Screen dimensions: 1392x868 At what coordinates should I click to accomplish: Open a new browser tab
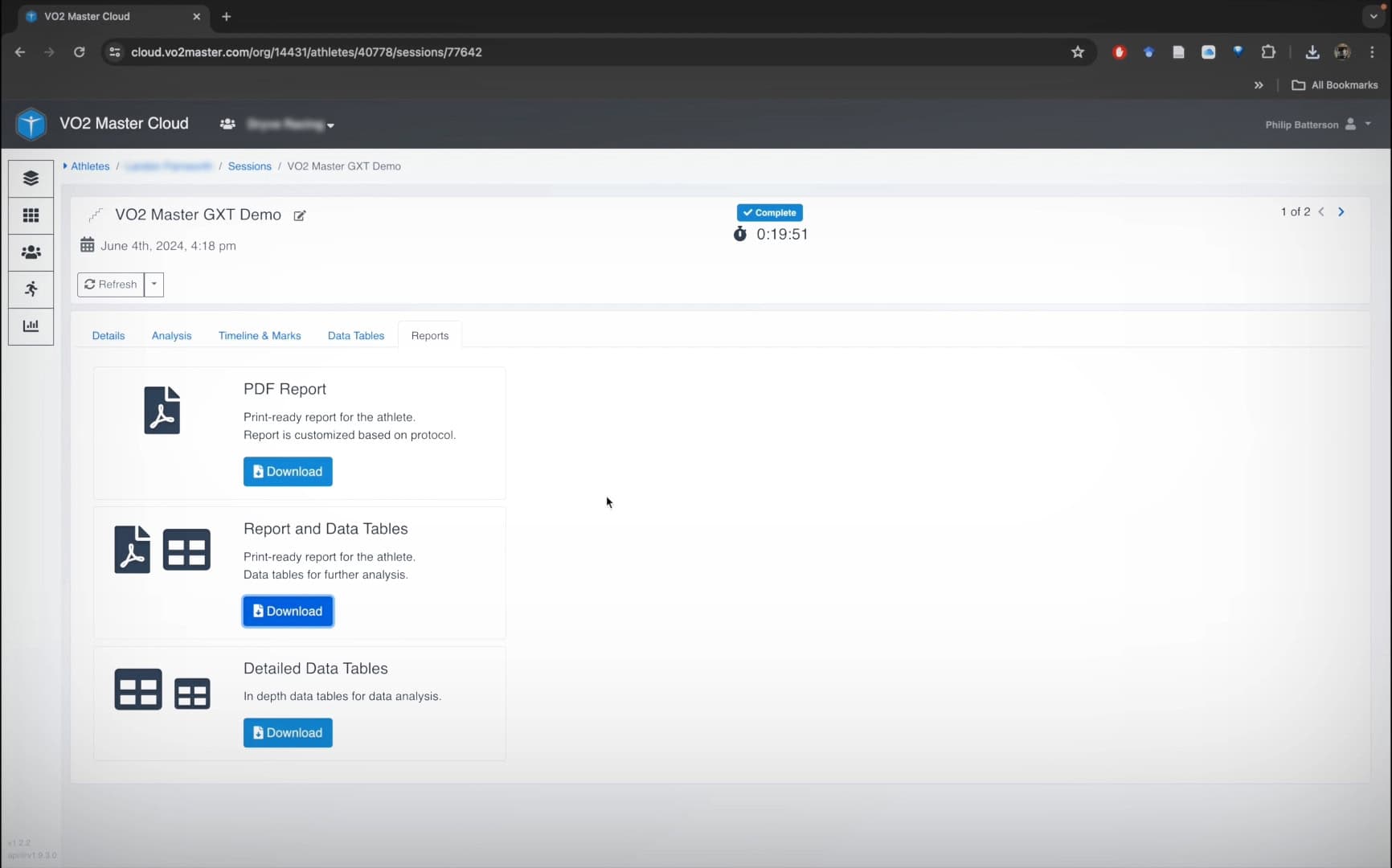pyautogui.click(x=227, y=16)
